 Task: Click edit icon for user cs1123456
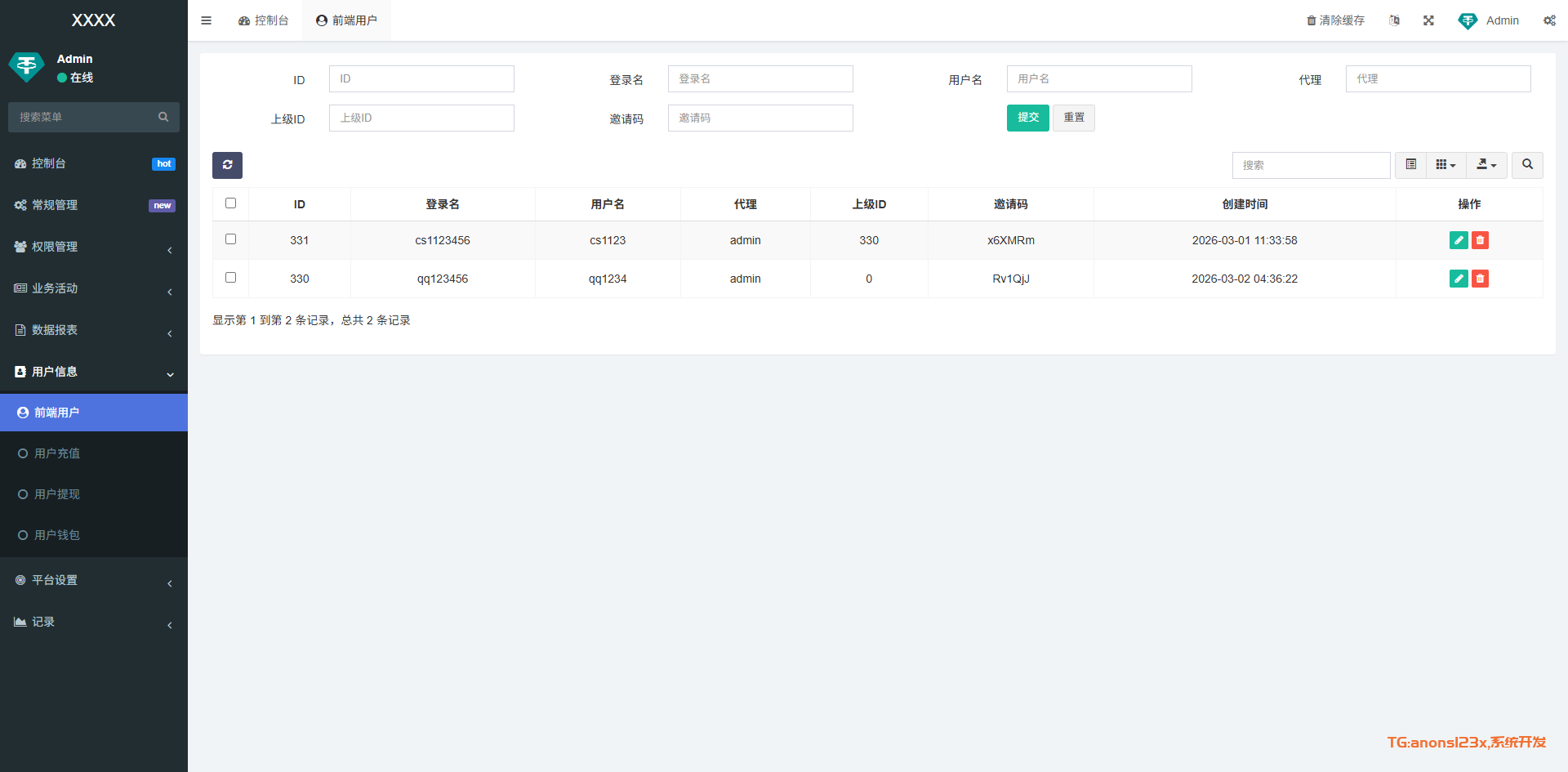(1458, 240)
